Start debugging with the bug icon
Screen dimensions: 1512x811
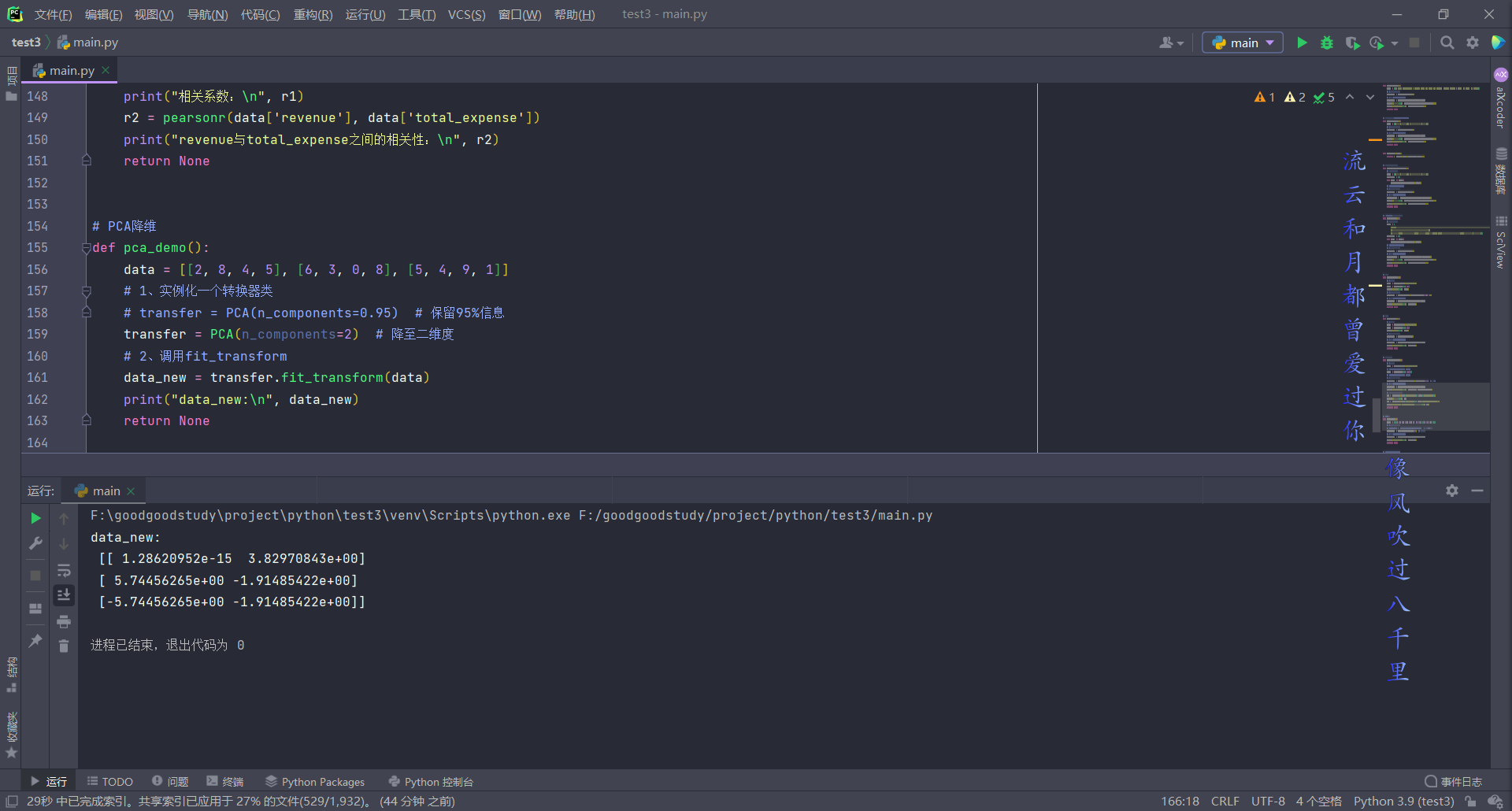click(x=1327, y=43)
